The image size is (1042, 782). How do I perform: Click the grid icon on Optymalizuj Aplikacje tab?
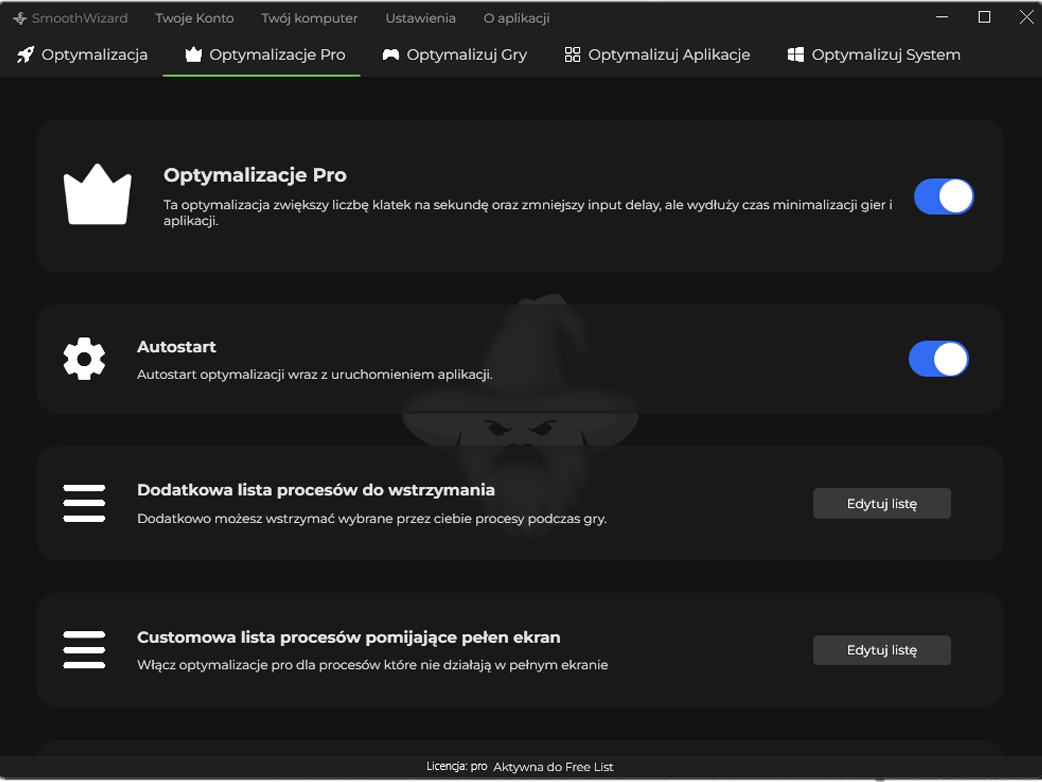coord(573,55)
